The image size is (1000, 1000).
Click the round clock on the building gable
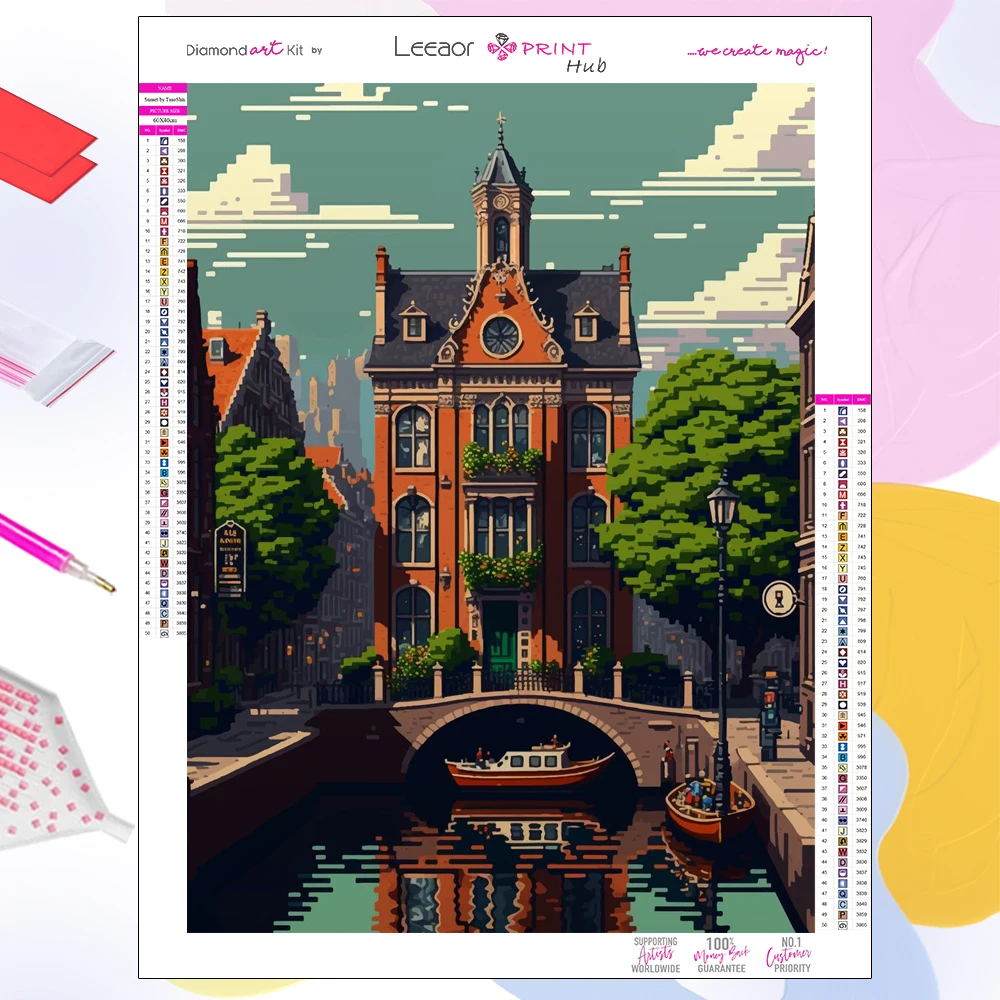(x=501, y=336)
